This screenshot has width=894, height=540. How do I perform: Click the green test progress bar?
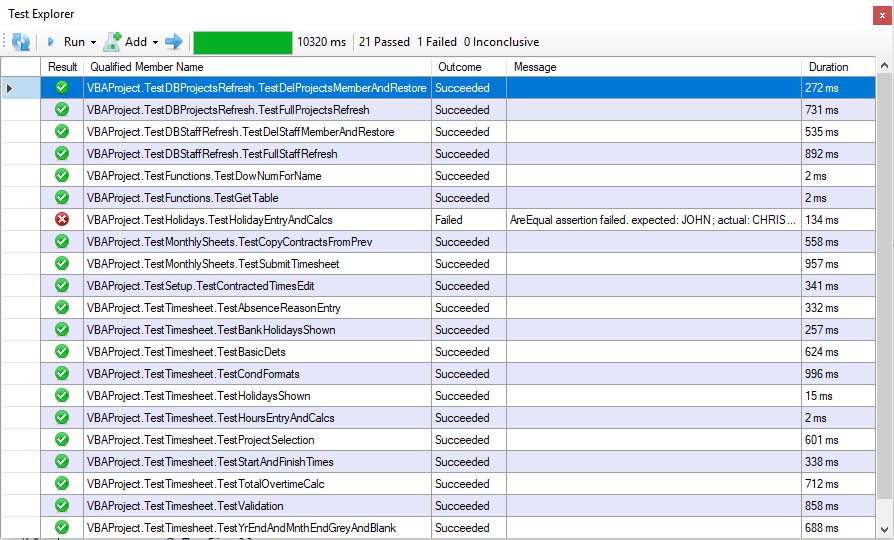point(243,43)
